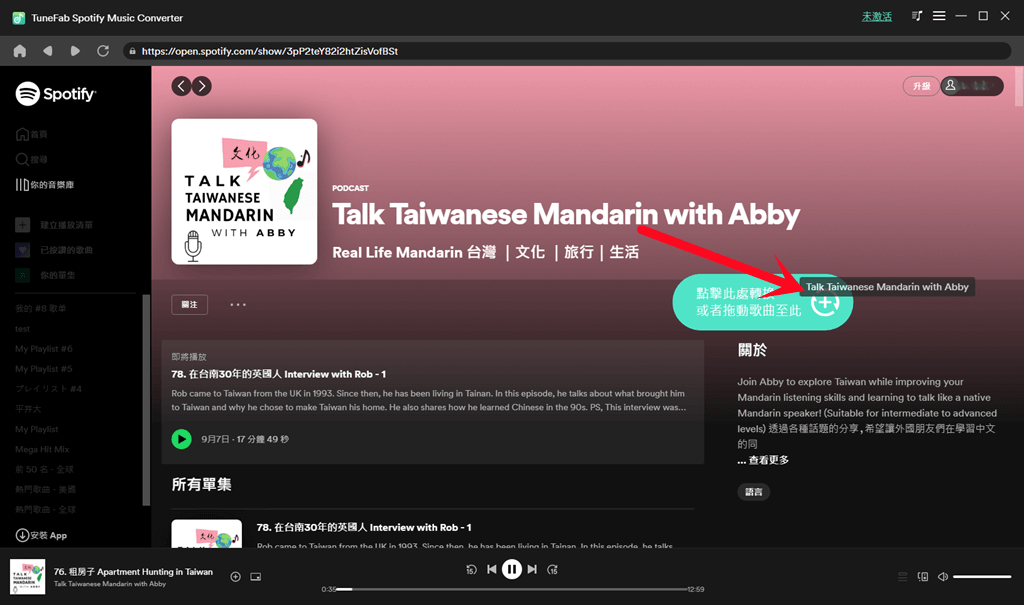1024x605 pixels.
Task: Create a playlist with 建立播放清單
Action: pyautogui.click(x=54, y=225)
